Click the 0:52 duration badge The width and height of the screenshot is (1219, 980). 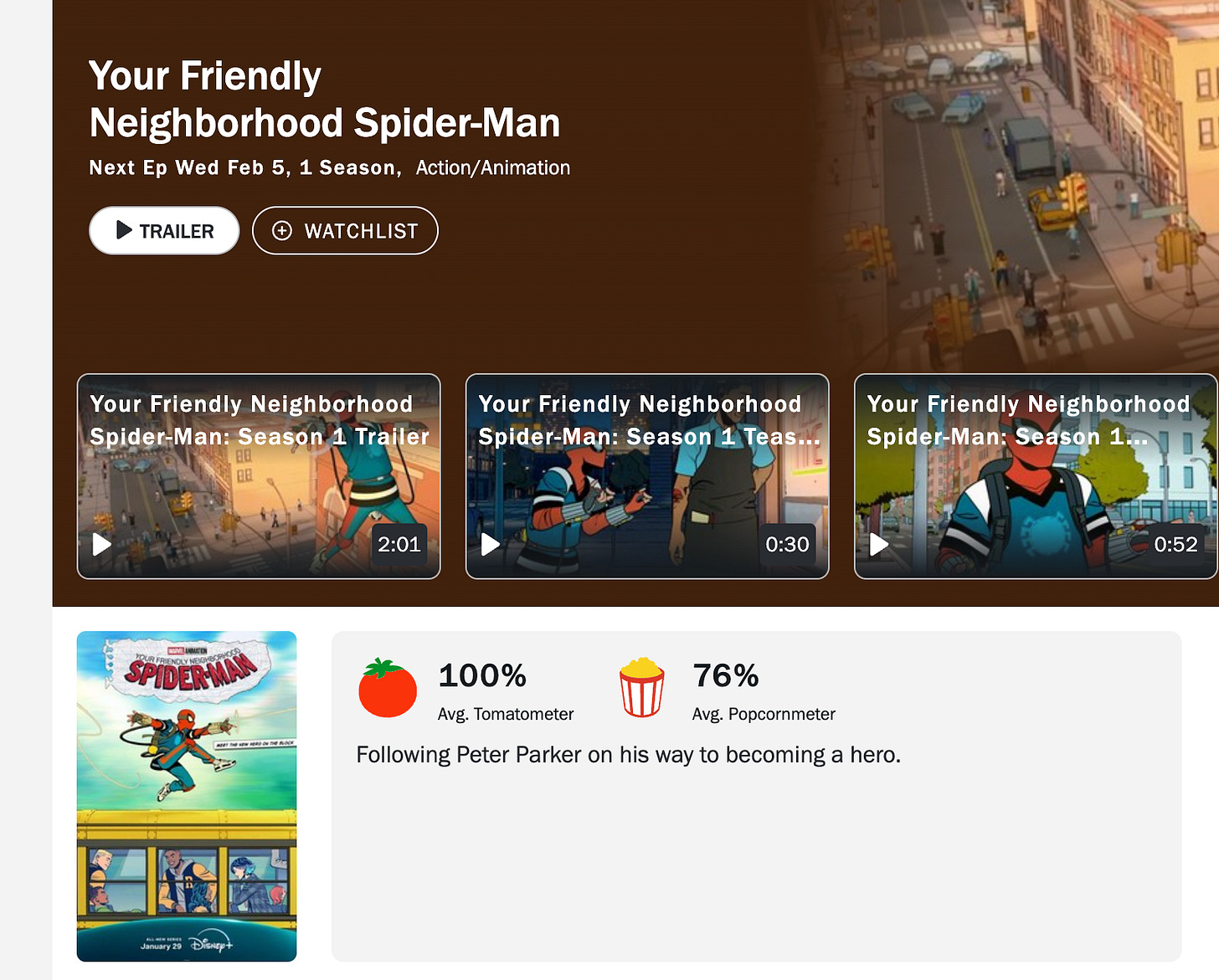click(1176, 545)
